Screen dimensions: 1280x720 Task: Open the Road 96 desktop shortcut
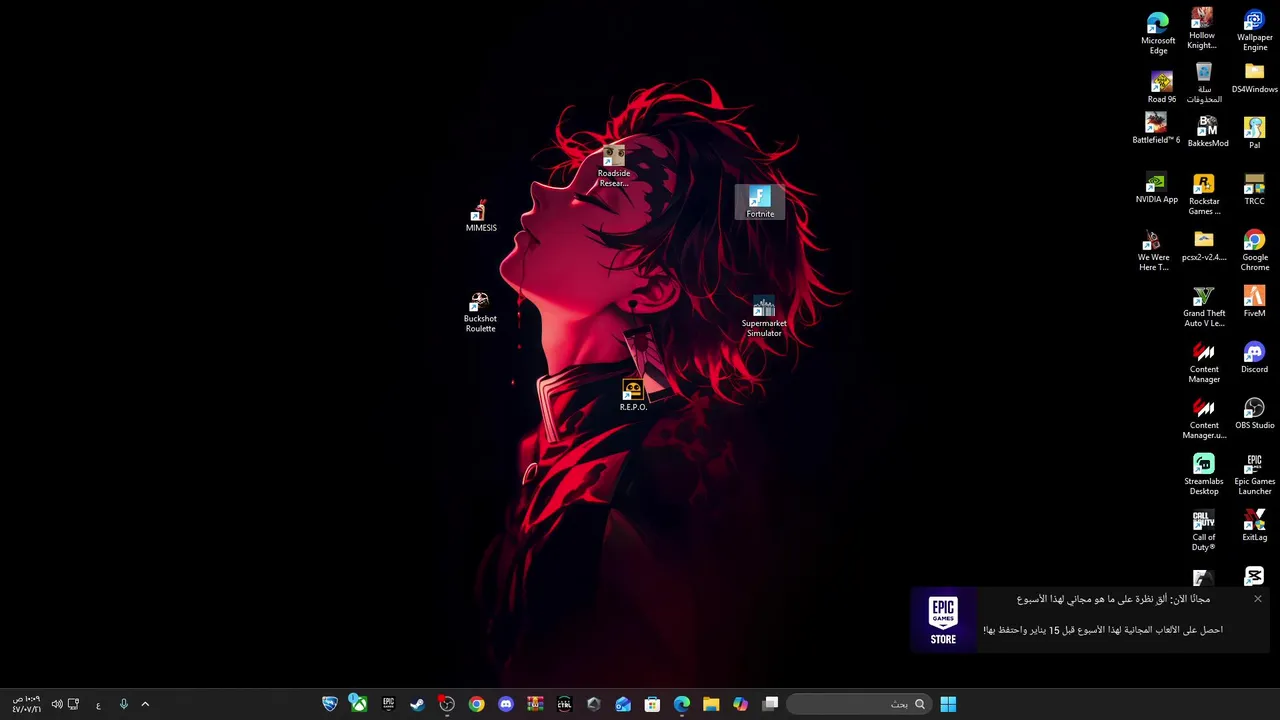pyautogui.click(x=1161, y=87)
